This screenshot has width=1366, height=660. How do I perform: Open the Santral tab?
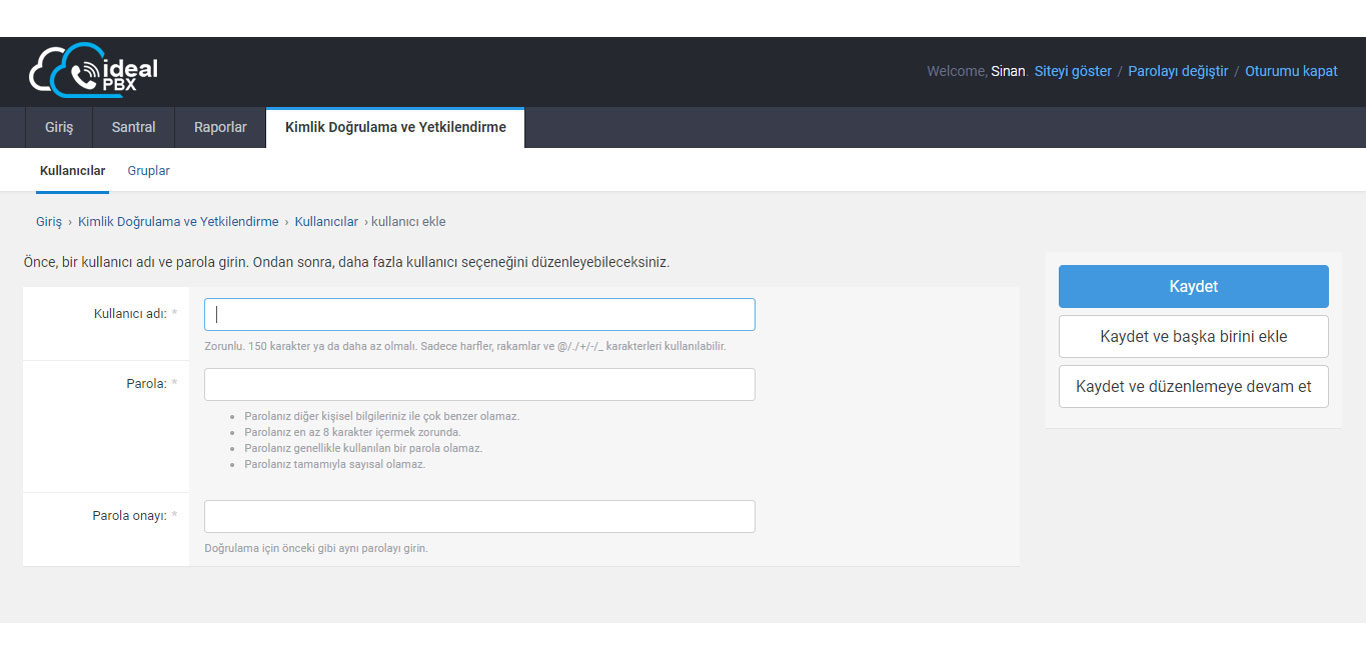click(x=133, y=127)
